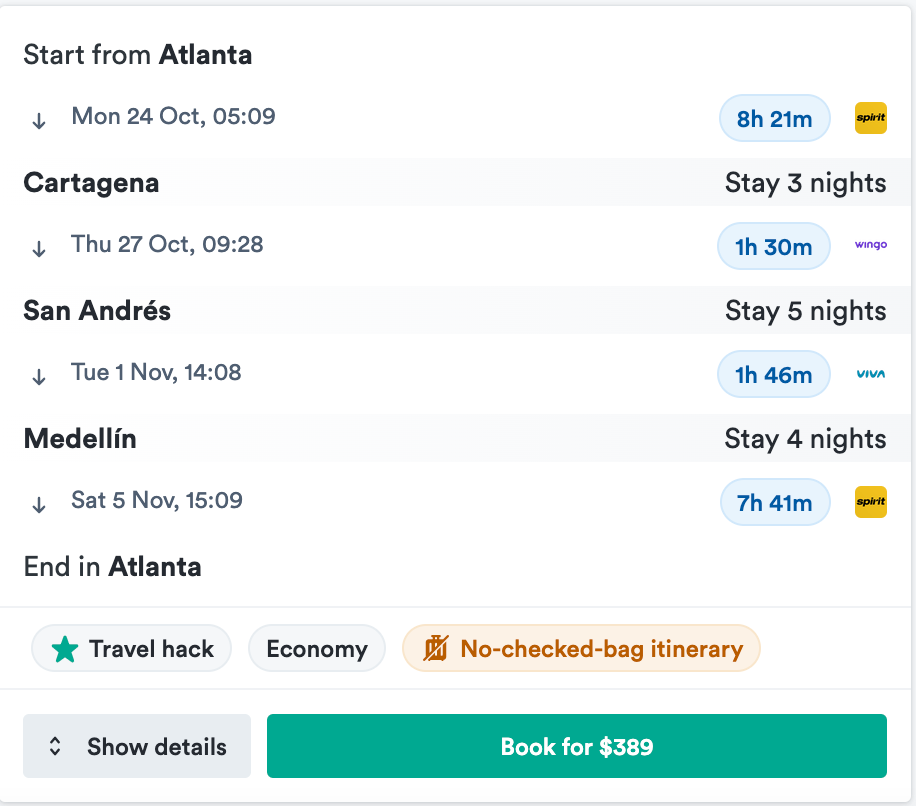Expand itinerary with Show details
The height and width of the screenshot is (806, 916).
point(137,746)
